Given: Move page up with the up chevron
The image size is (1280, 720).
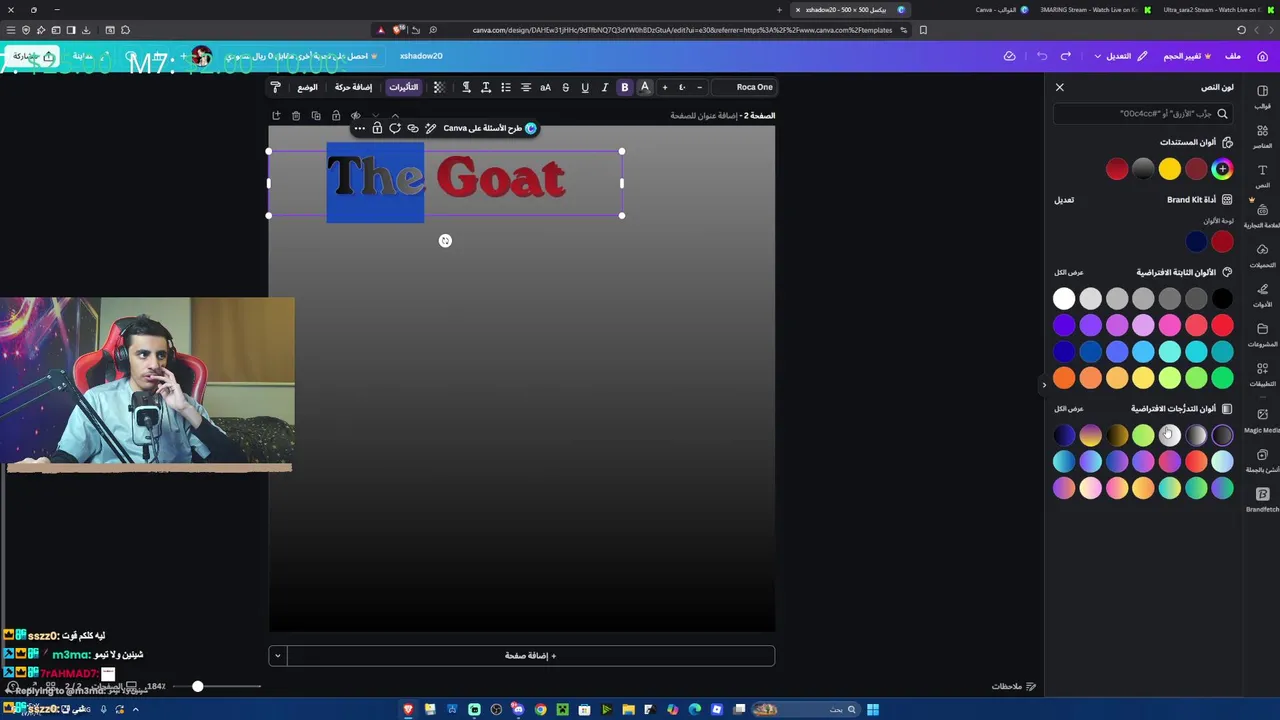Looking at the screenshot, I should click(395, 116).
